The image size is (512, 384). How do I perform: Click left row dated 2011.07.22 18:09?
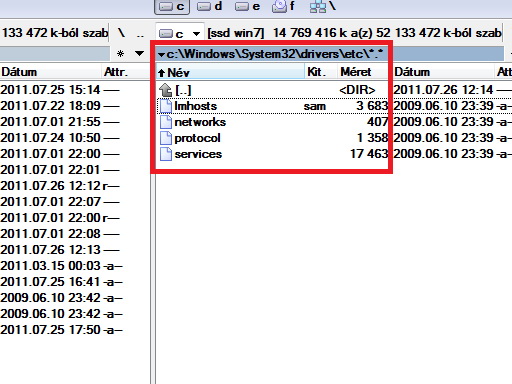point(60,106)
